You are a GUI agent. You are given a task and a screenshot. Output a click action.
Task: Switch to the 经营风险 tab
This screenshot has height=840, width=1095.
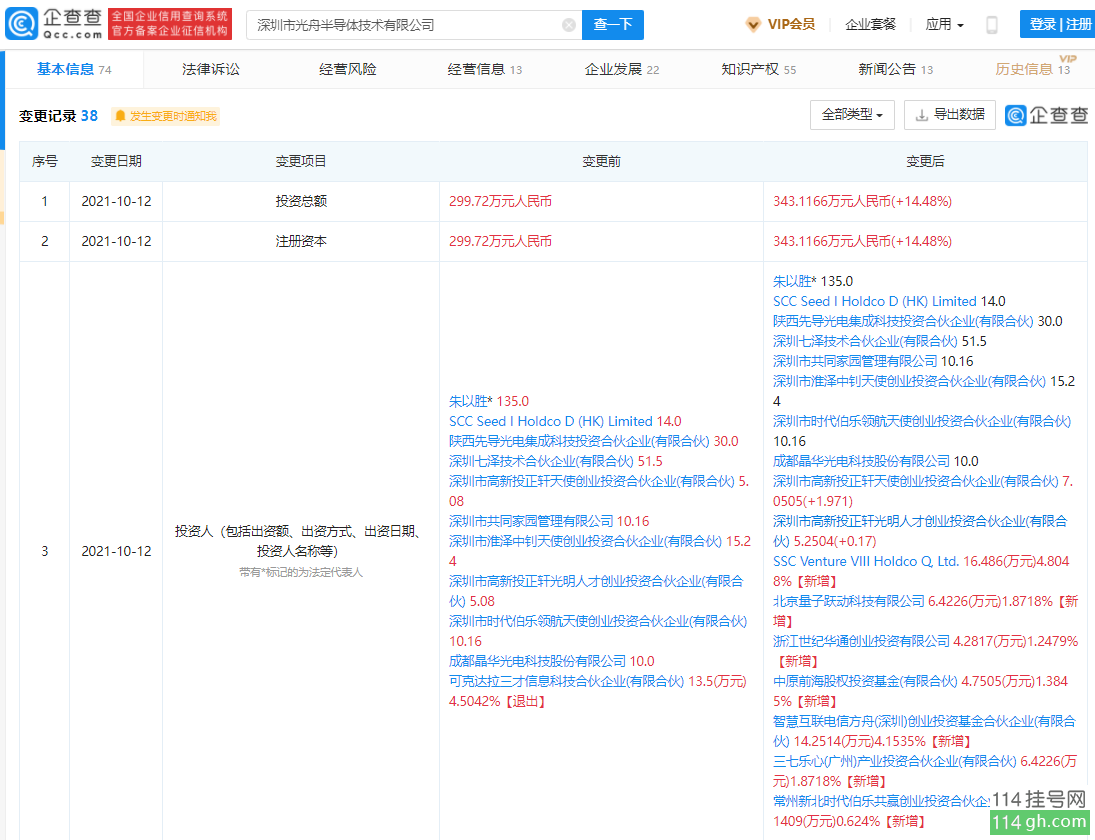(348, 69)
